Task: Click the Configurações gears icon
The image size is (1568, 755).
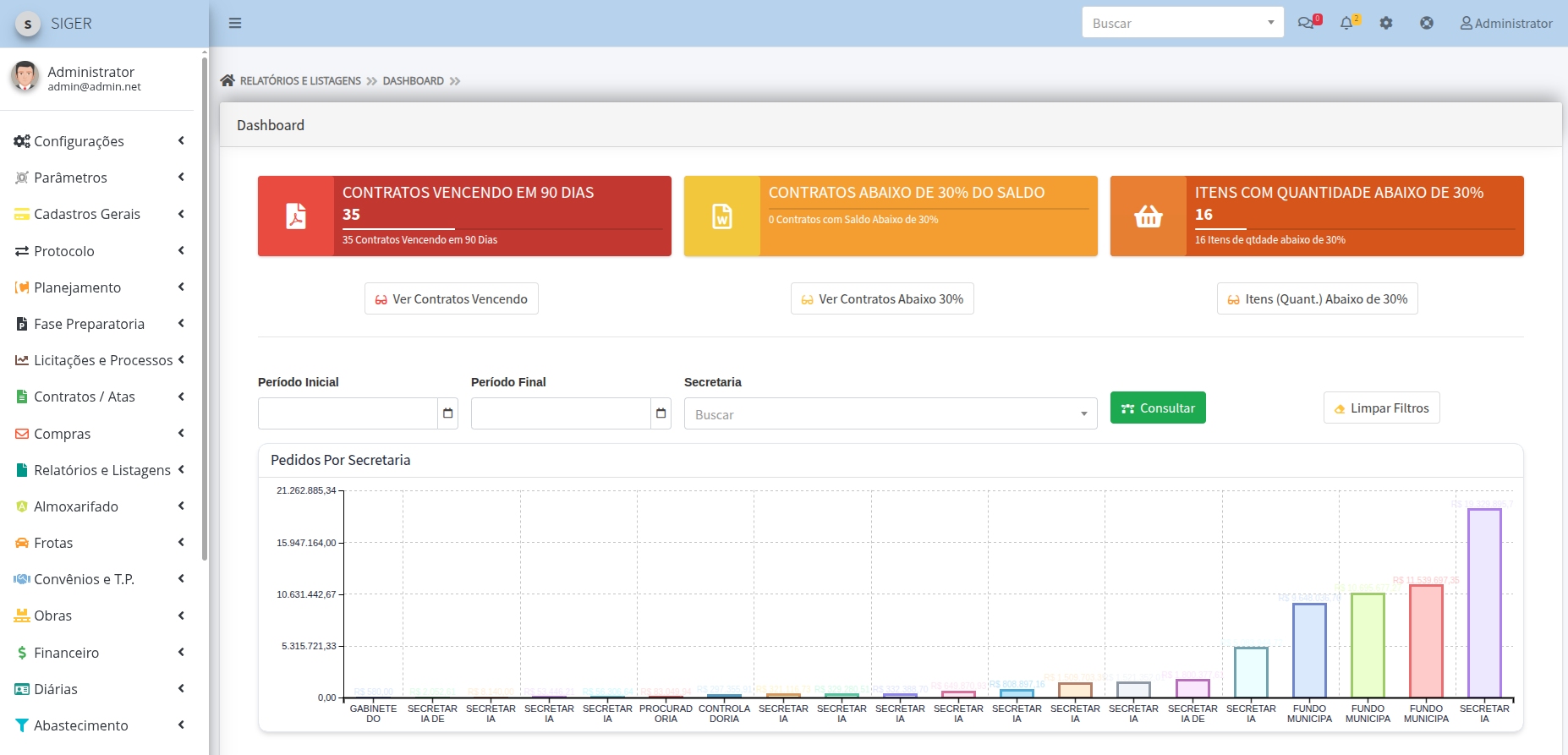Action: coord(22,141)
